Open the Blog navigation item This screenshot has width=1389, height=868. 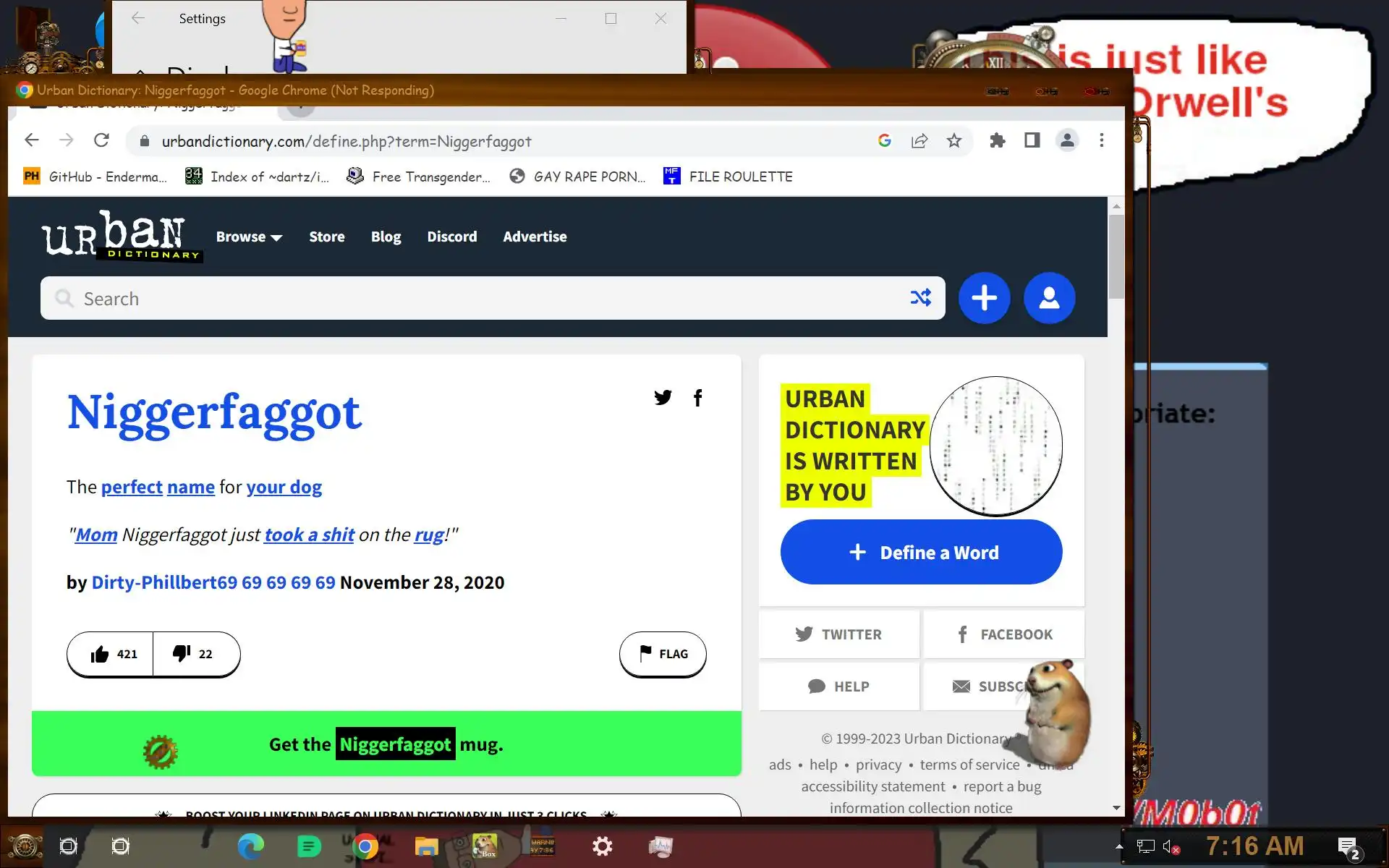[386, 237]
